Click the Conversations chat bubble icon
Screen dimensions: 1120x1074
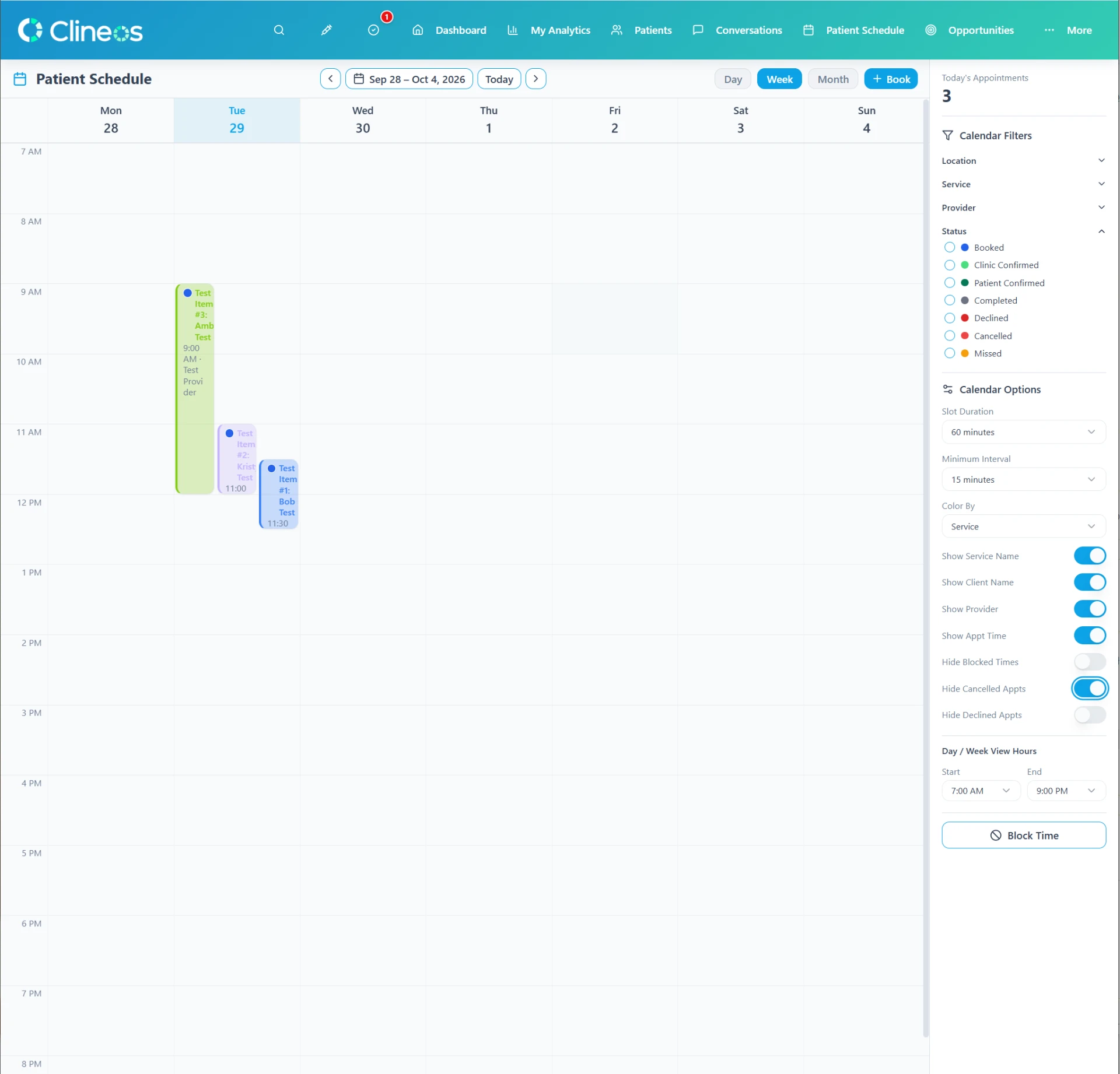[x=698, y=30]
